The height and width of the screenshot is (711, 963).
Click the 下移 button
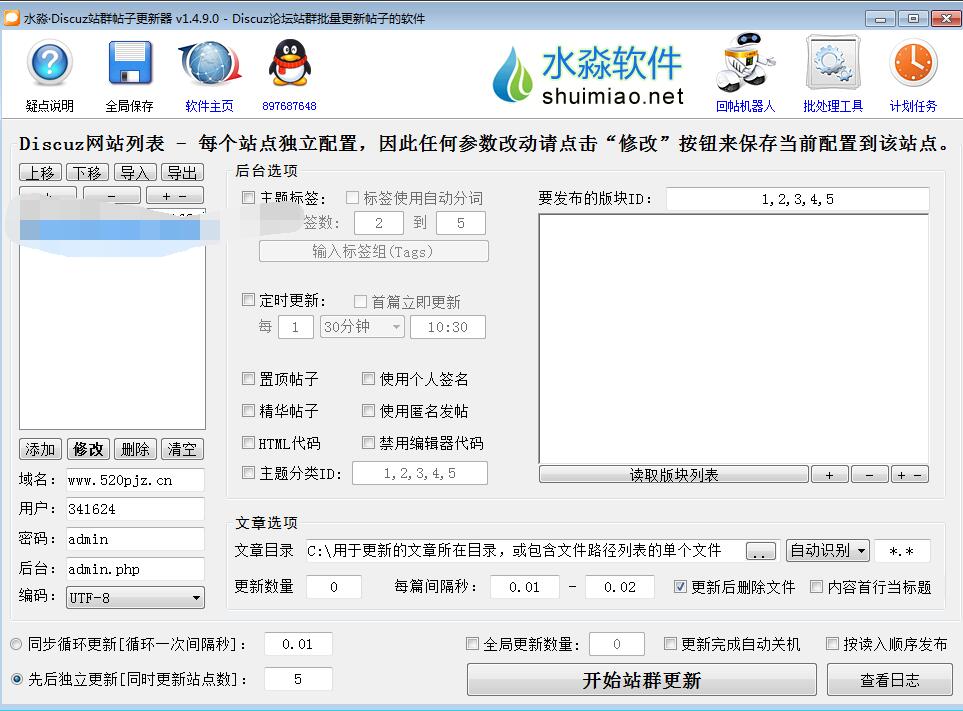coord(87,173)
